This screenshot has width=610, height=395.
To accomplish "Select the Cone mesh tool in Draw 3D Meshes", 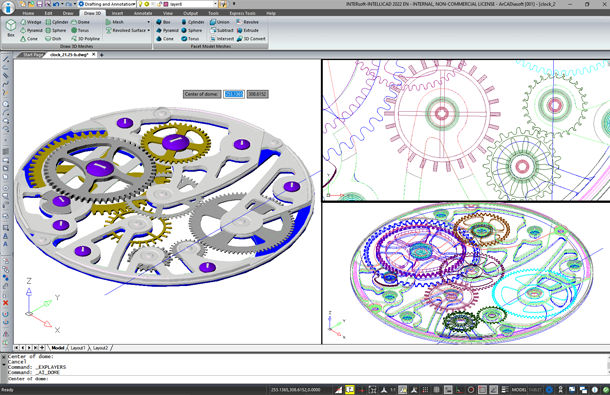I will click(29, 39).
